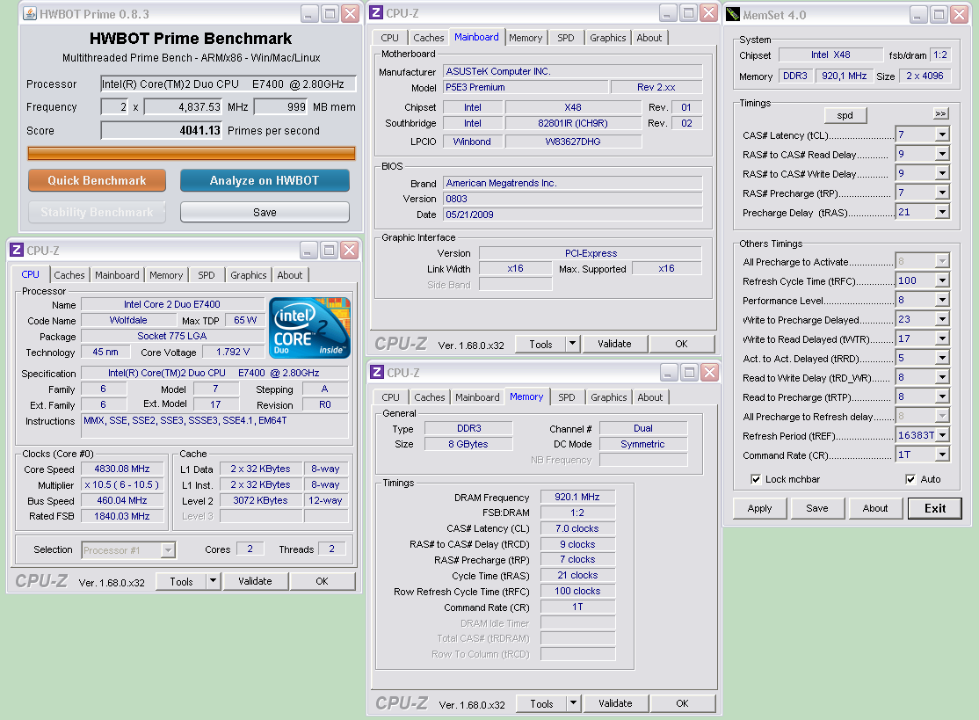
Task: Click CPU-Z CPU window title icon
Action: (17, 250)
